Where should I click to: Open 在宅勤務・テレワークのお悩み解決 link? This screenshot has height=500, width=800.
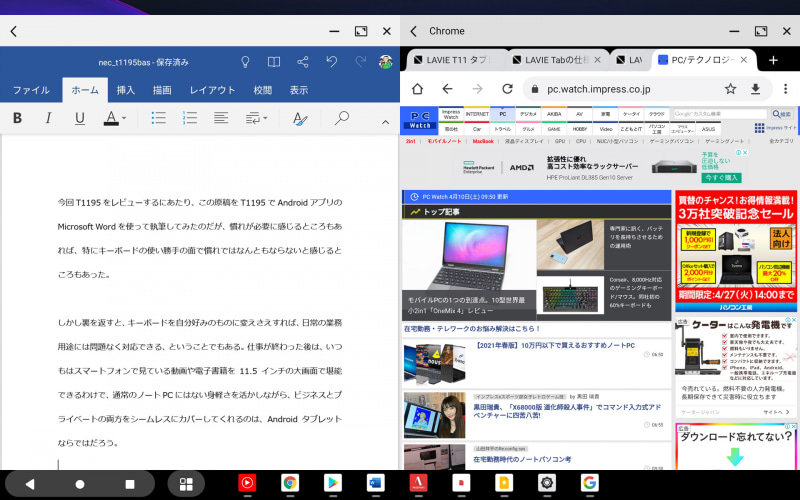pos(472,329)
